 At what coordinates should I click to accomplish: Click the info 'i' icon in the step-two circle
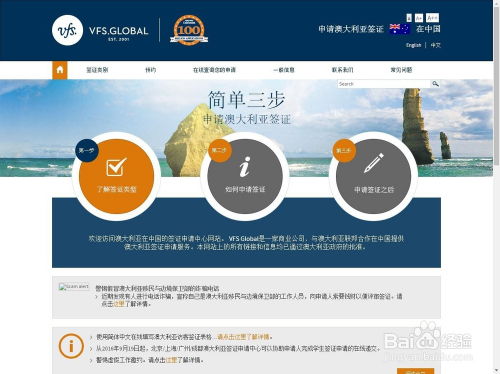pos(245,167)
